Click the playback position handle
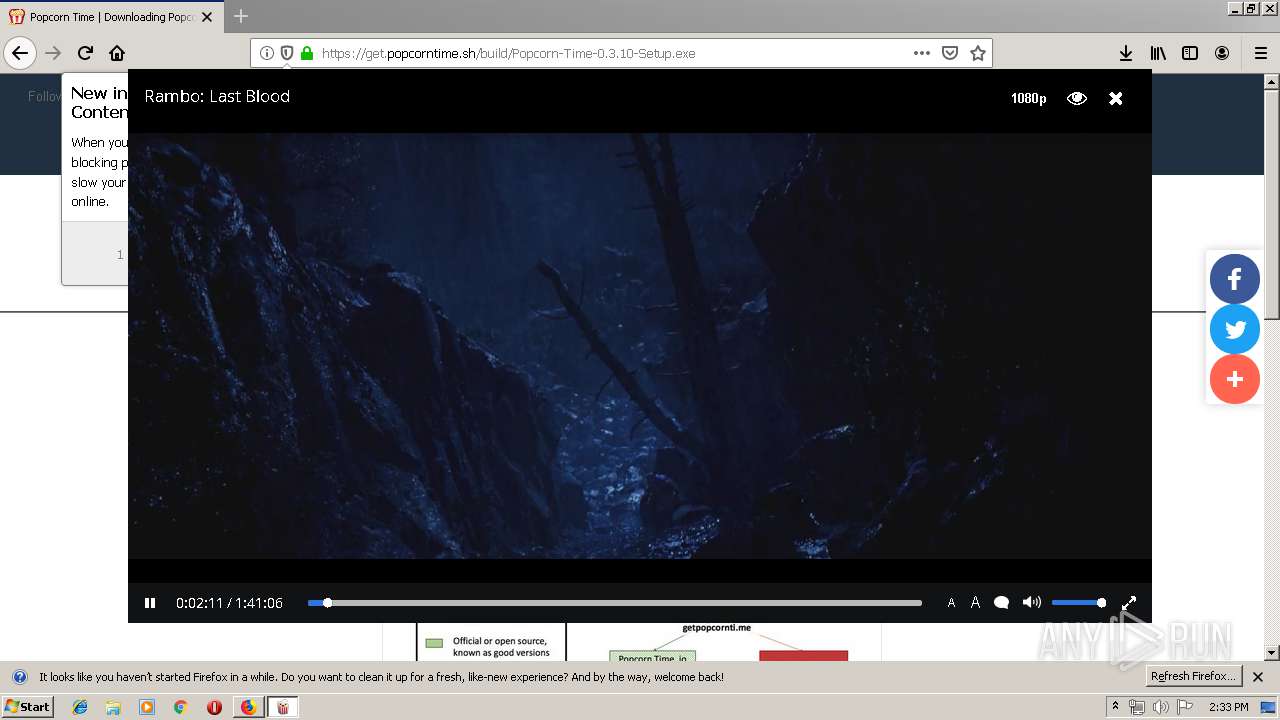The height and width of the screenshot is (720, 1280). 327,603
